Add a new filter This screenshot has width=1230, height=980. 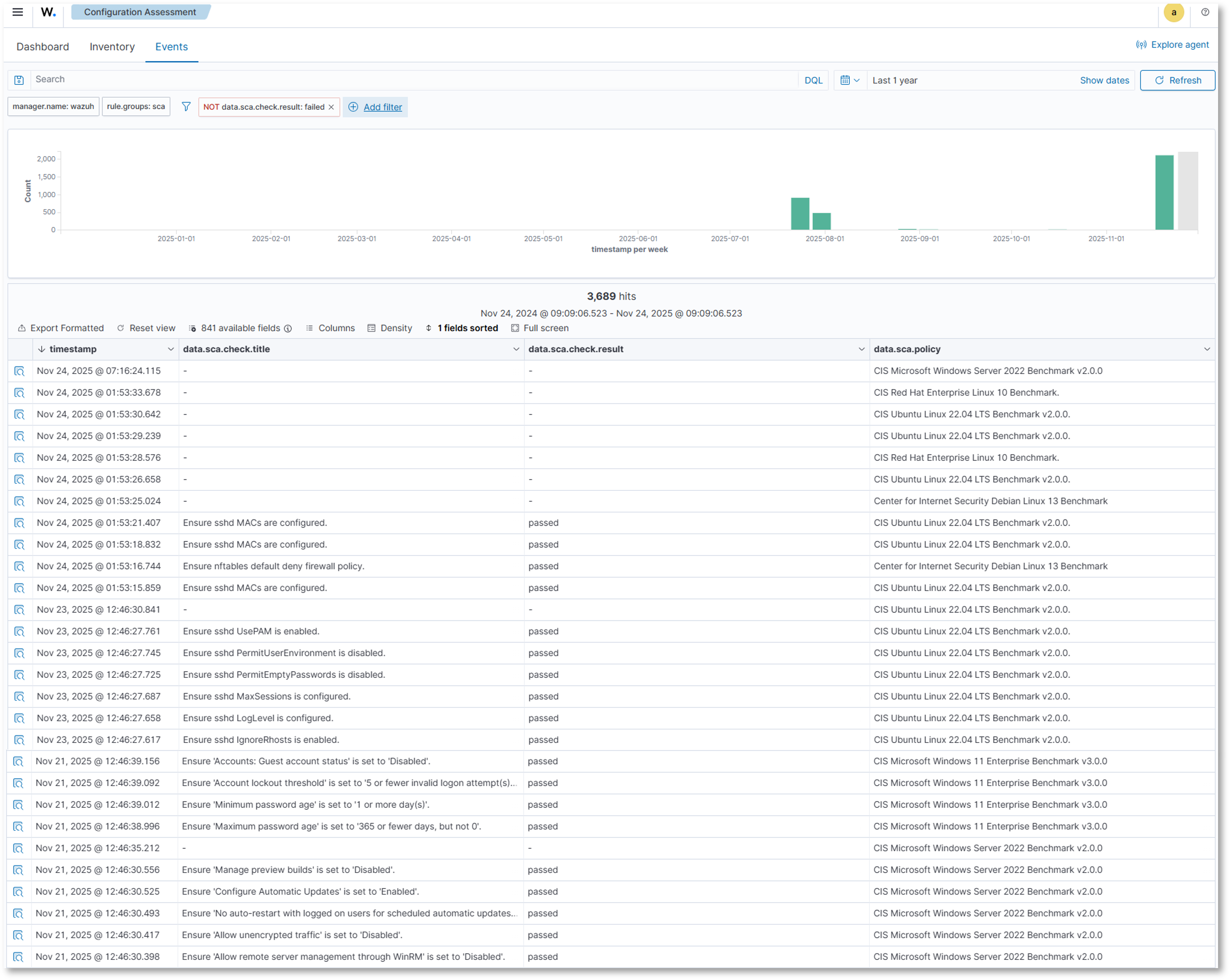(375, 107)
